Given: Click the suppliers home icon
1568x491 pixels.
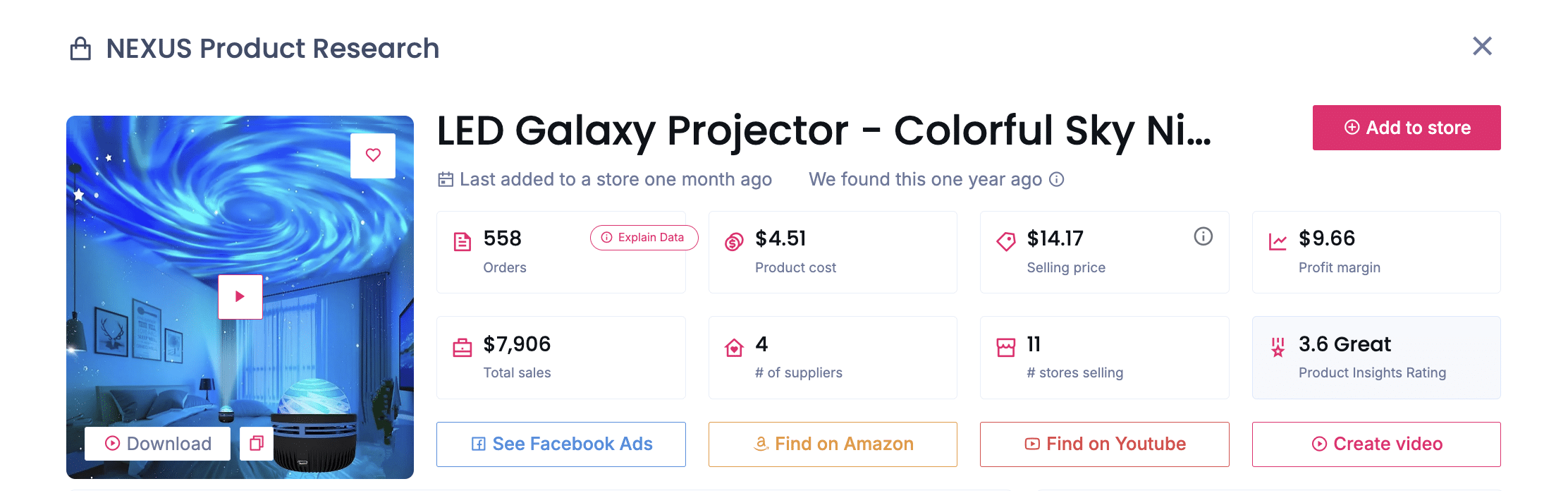Looking at the screenshot, I should click(x=733, y=346).
